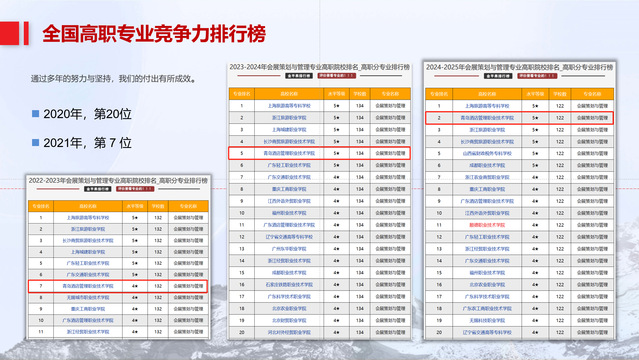Select the blue bullet beside 2020年，第20位
Screen dimensions: 639x360
[x=35, y=113]
